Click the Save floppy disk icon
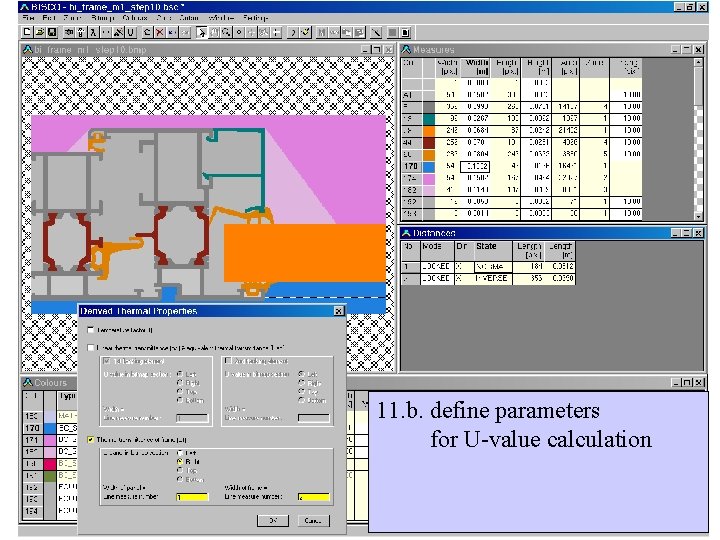The width and height of the screenshot is (720, 540). pyautogui.click(x=51, y=32)
